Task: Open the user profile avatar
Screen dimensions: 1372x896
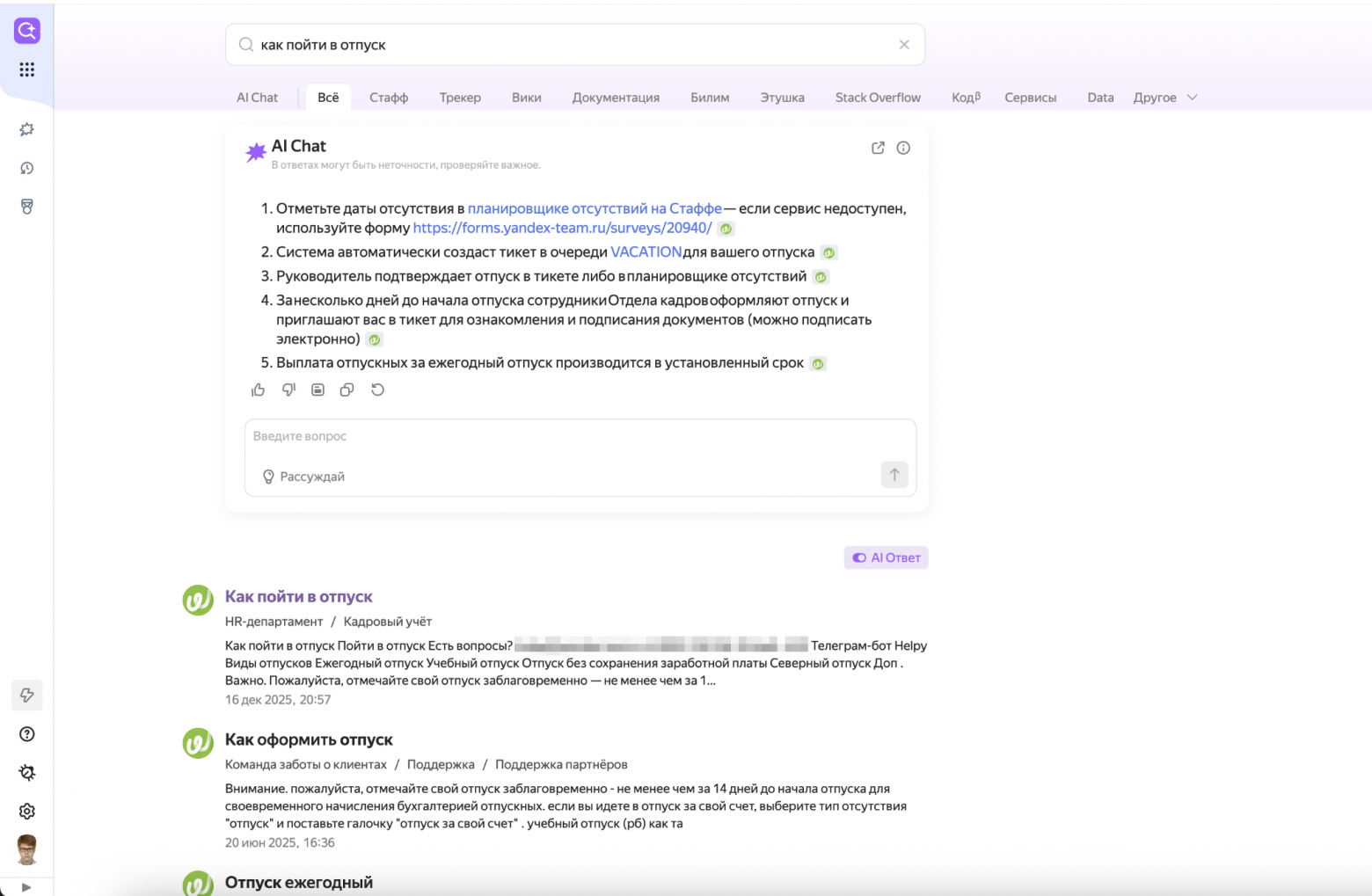Action: tap(27, 849)
